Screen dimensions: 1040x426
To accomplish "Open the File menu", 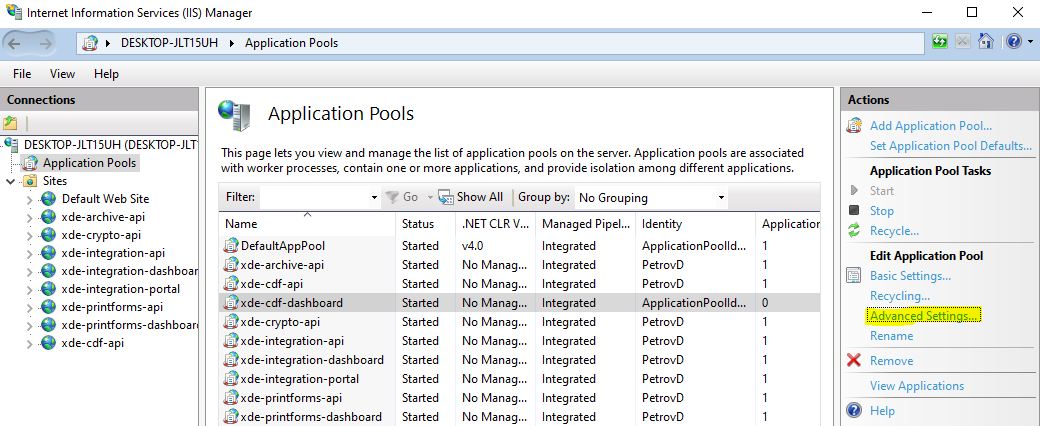I will click(x=22, y=74).
